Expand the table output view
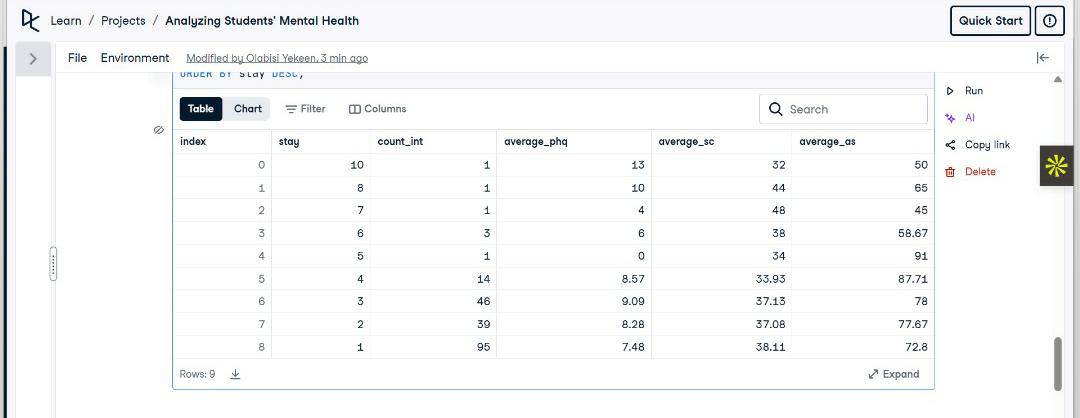Image resolution: width=1080 pixels, height=418 pixels. pyautogui.click(x=893, y=374)
